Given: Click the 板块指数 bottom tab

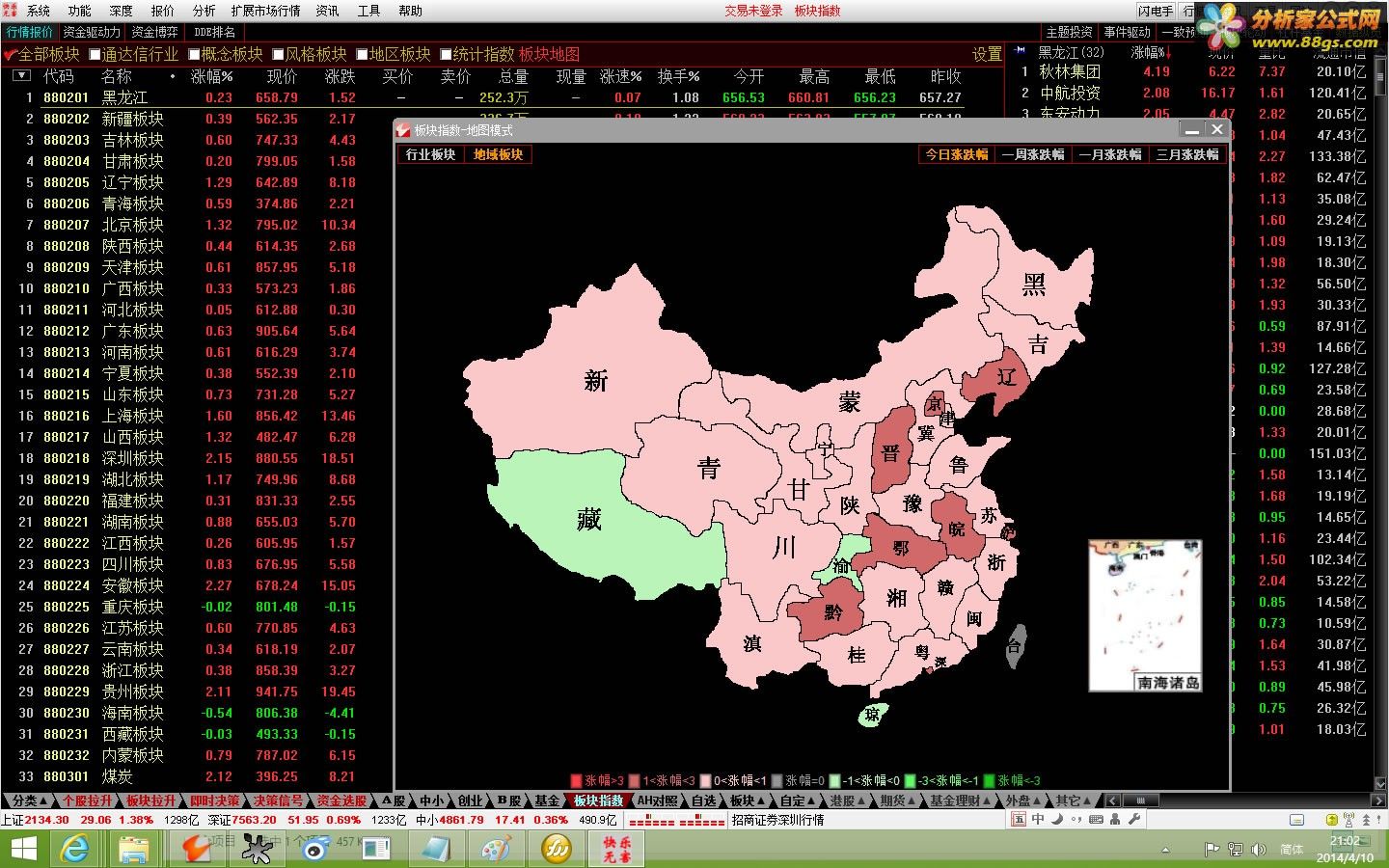Looking at the screenshot, I should 598,800.
